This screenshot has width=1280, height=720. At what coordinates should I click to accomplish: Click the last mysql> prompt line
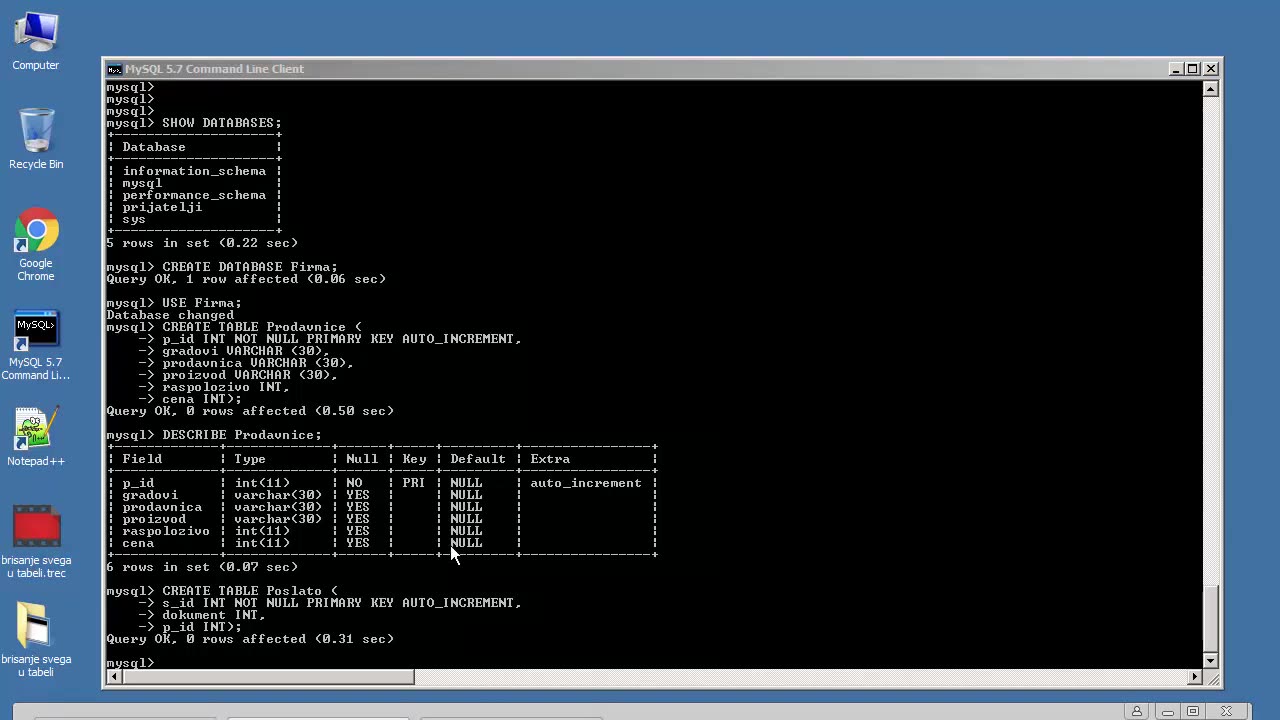(130, 663)
